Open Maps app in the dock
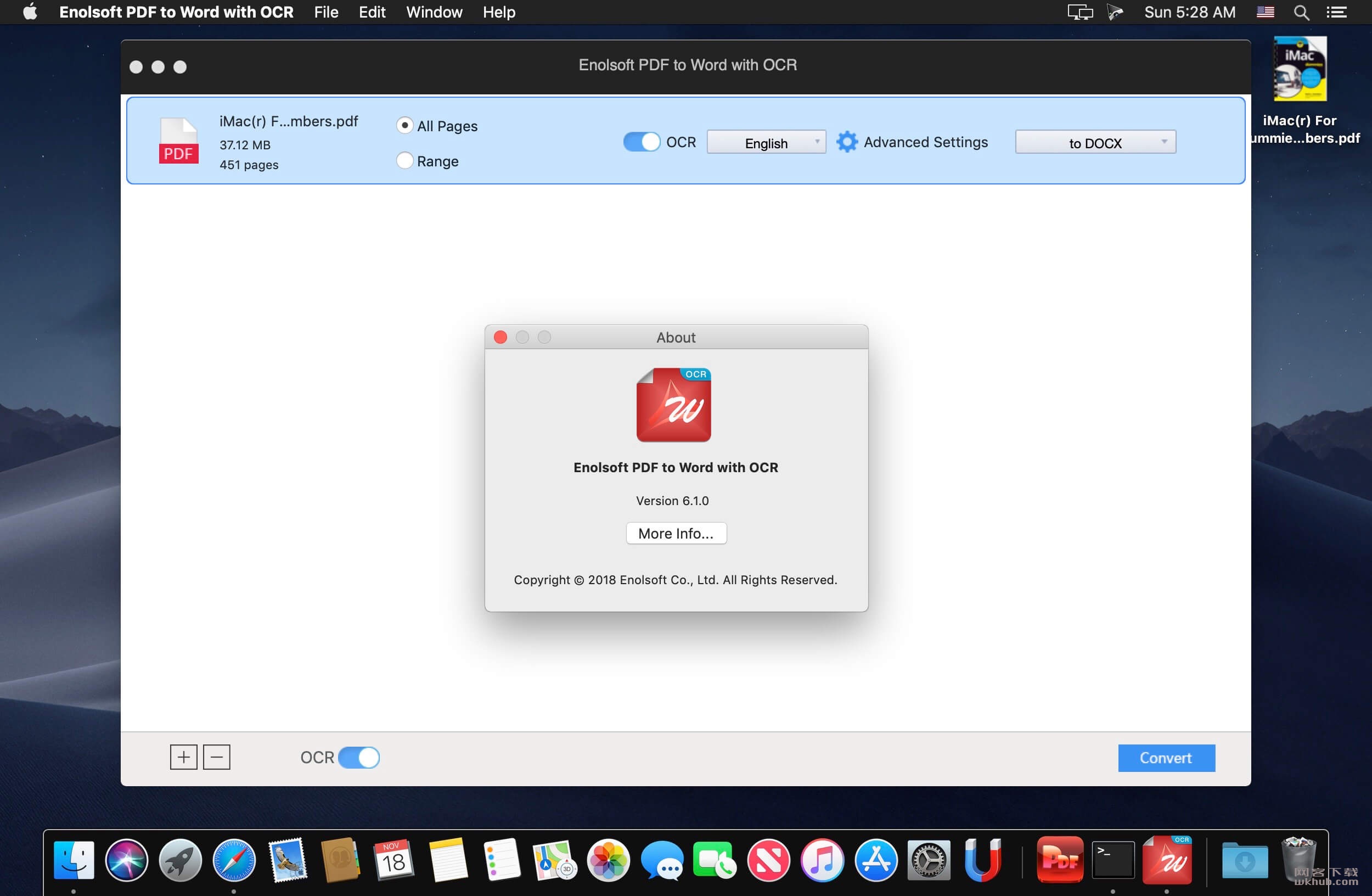Image resolution: width=1372 pixels, height=896 pixels. coord(555,860)
